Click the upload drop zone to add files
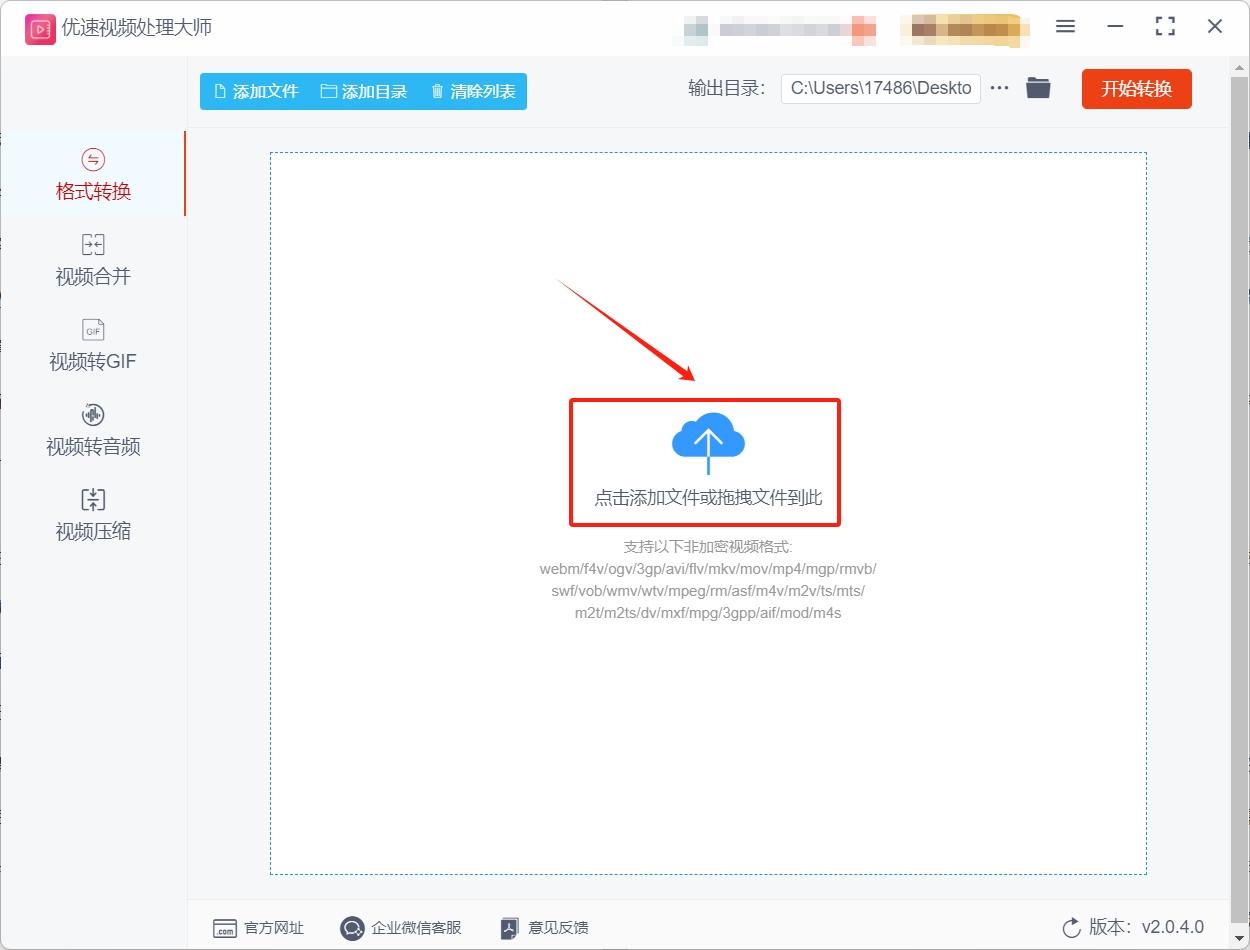 coord(705,462)
